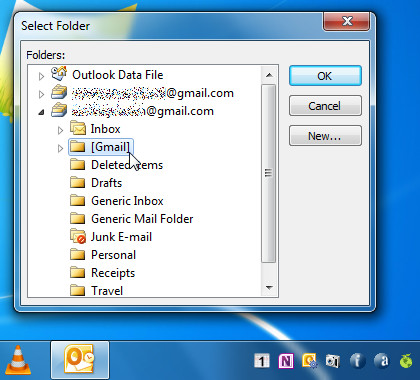This screenshot has height=380, width=420.
Task: Select the 'Generic Mail Folder' name
Action: (x=142, y=219)
